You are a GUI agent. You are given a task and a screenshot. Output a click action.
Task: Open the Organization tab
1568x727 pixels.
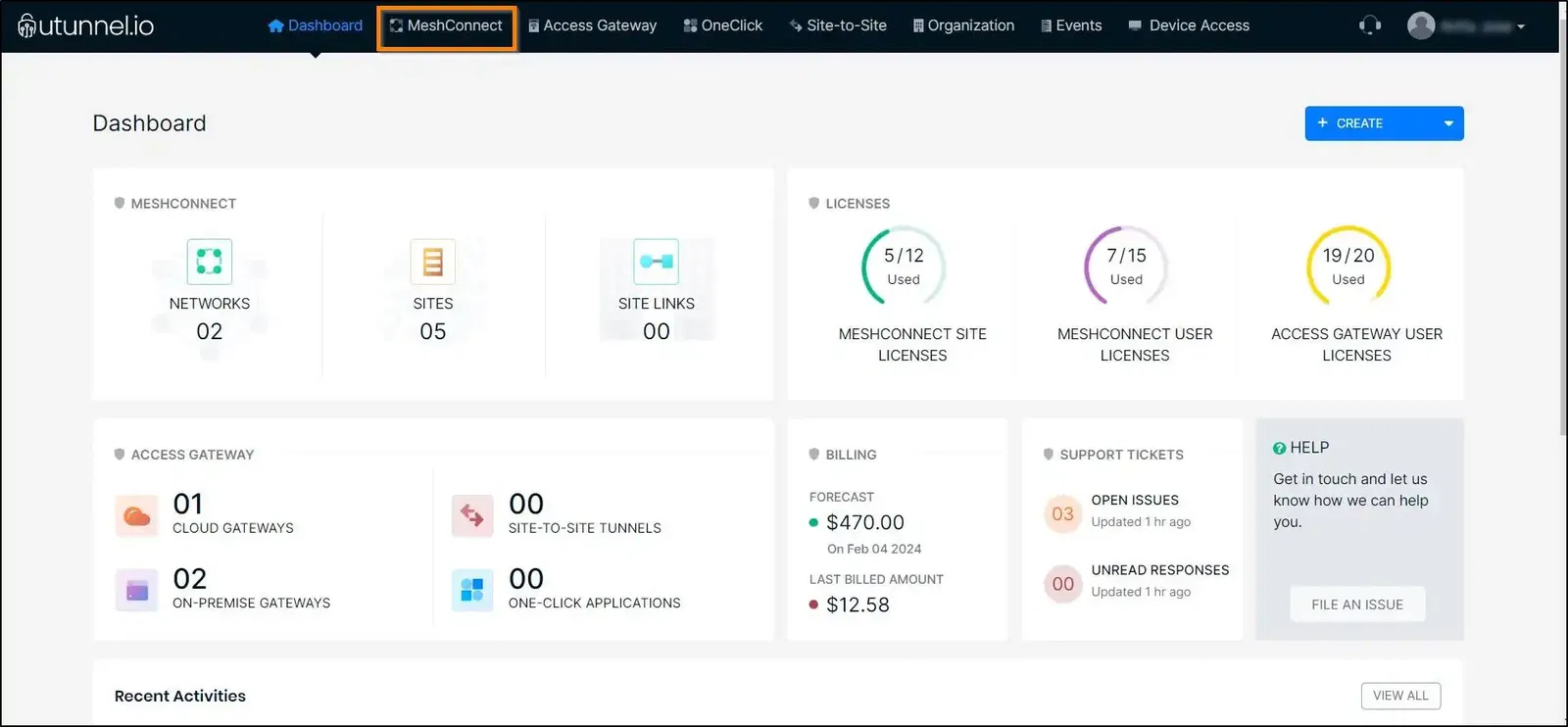pyautogui.click(x=963, y=25)
